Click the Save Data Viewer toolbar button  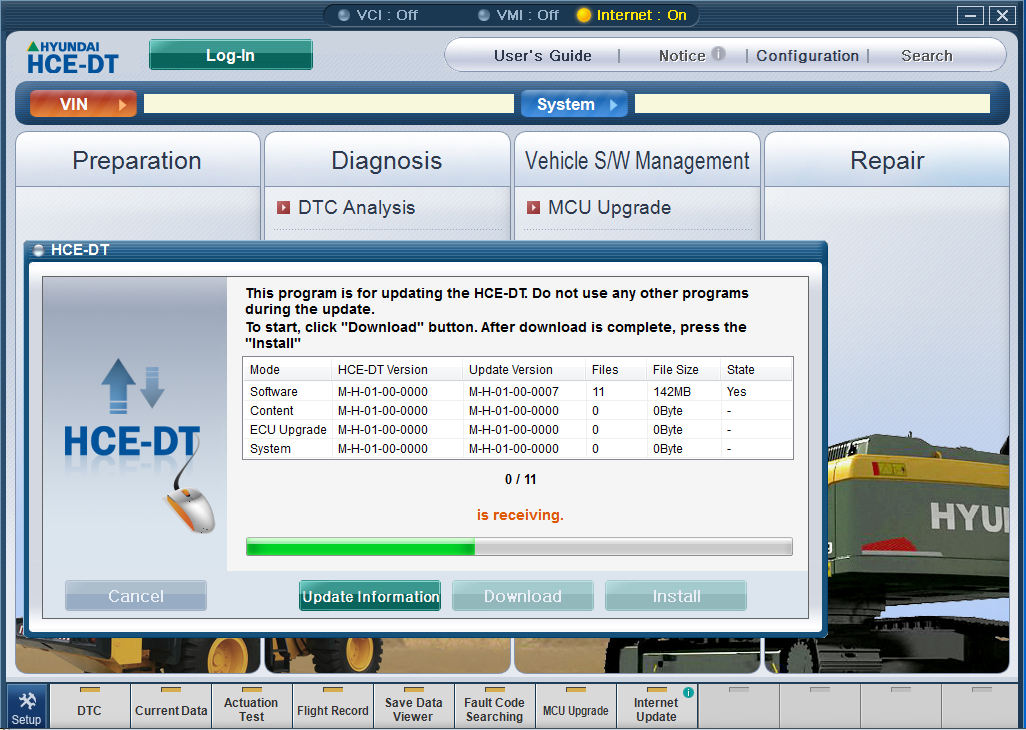tap(414, 706)
